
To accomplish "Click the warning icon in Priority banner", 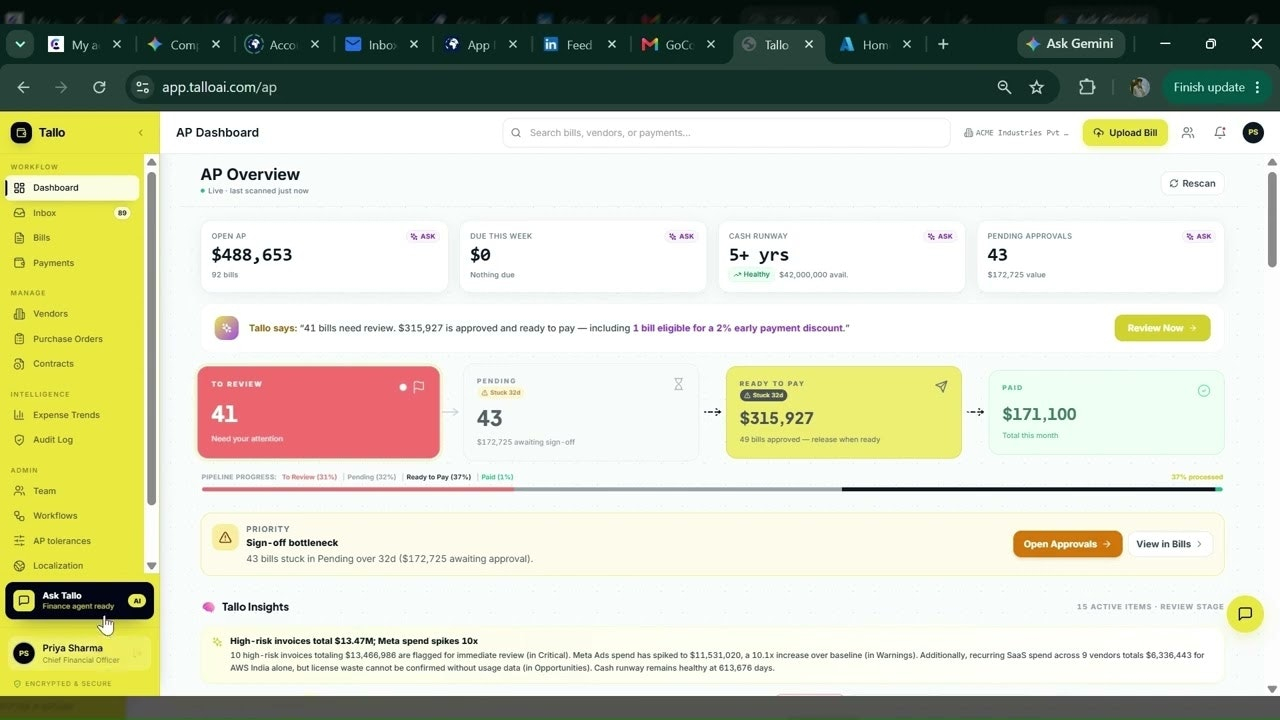I will coord(225,538).
